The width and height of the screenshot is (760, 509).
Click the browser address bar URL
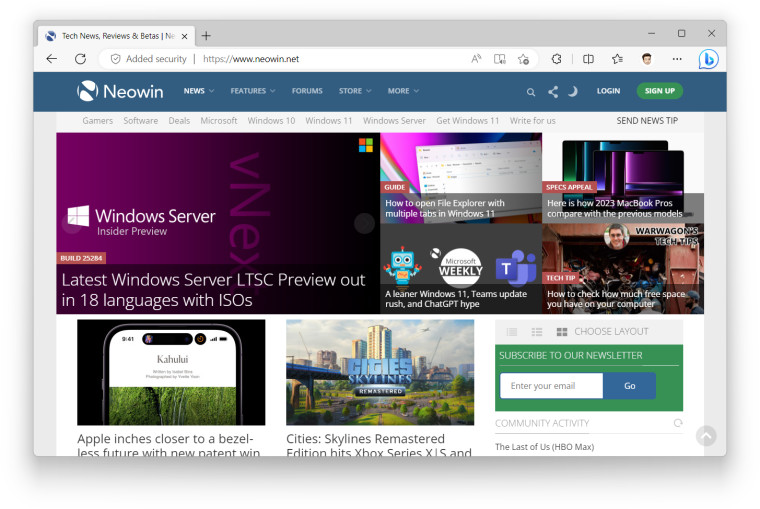(x=251, y=59)
